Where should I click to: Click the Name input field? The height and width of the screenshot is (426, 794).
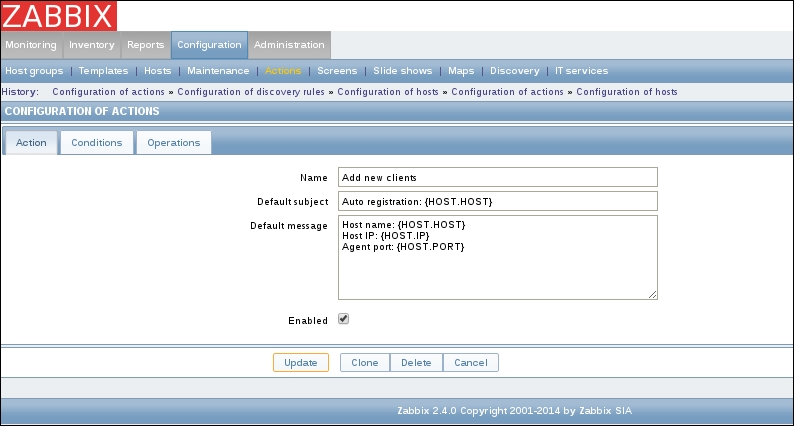(497, 177)
